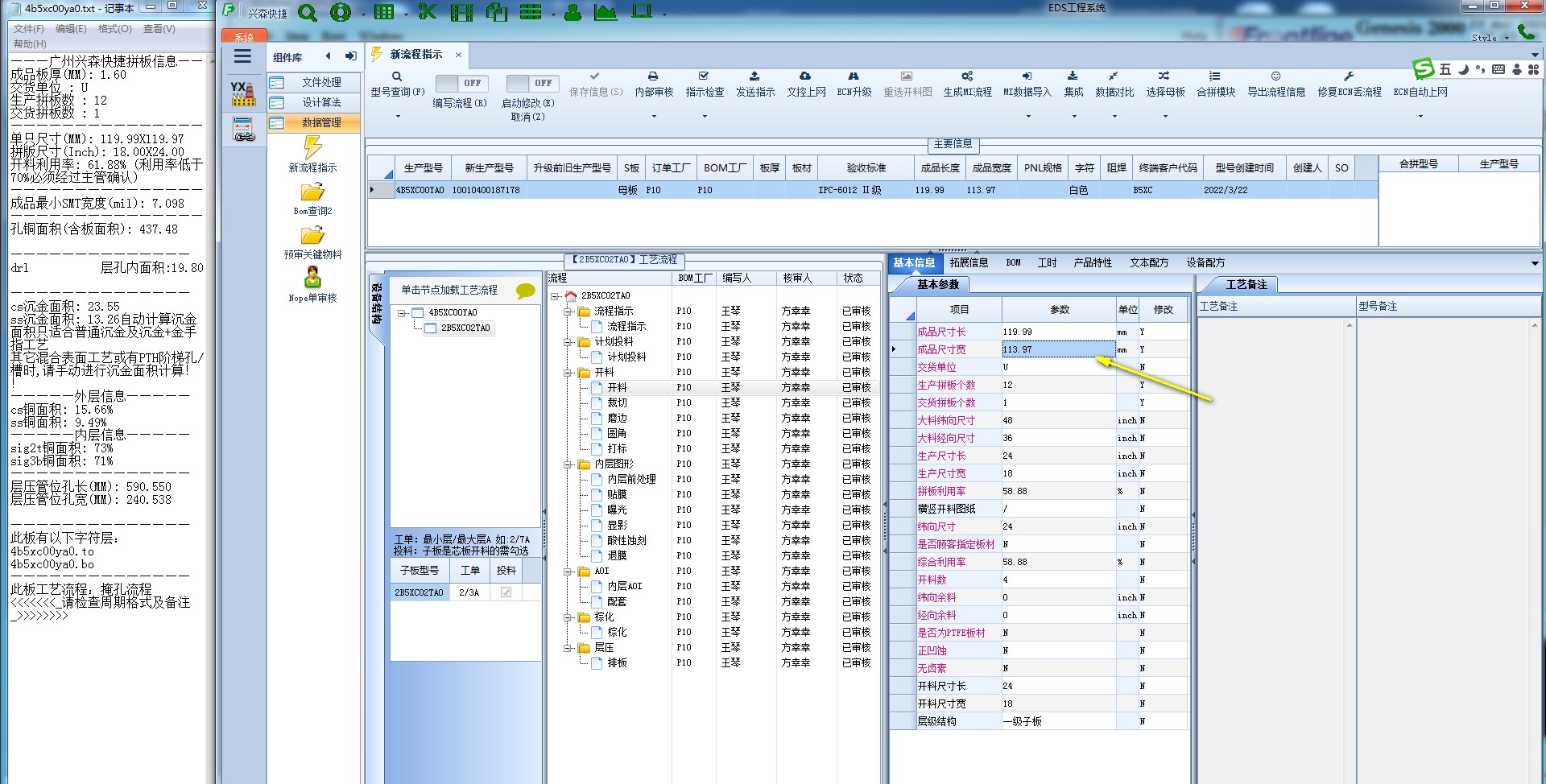Click the 文控上网 cloud upload icon

click(x=805, y=76)
